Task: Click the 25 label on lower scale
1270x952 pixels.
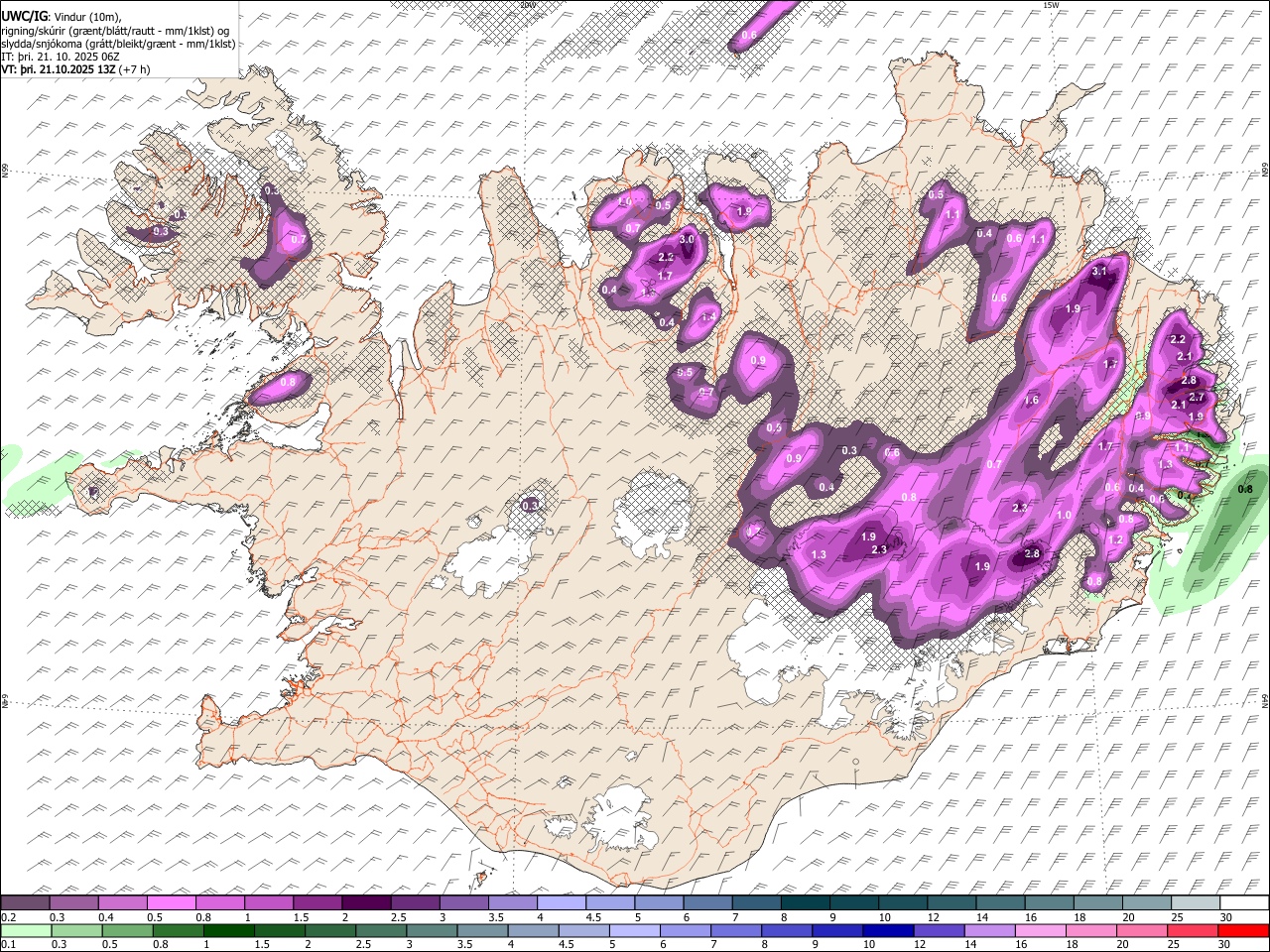Action: pyautogui.click(x=1176, y=944)
